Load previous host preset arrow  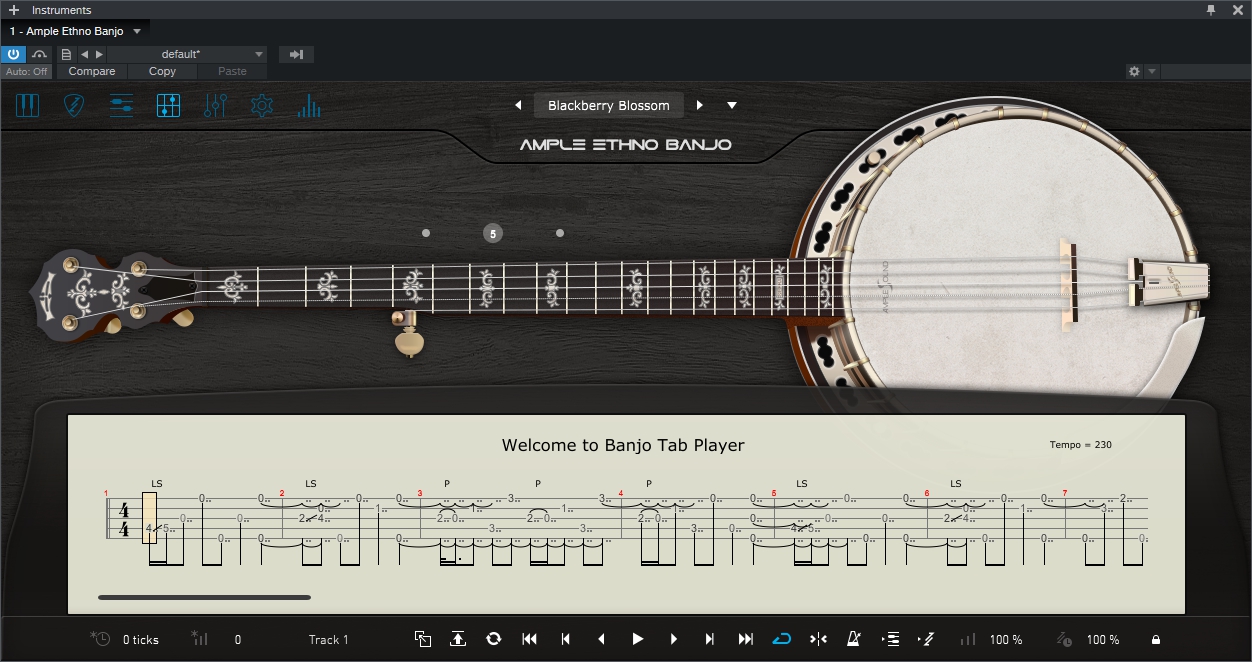[84, 54]
